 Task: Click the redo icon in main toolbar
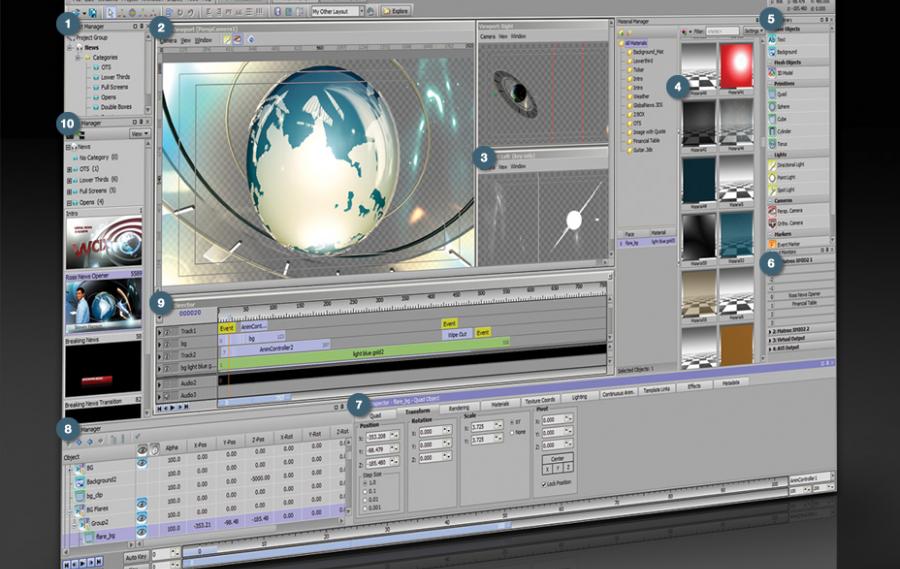click(x=190, y=11)
